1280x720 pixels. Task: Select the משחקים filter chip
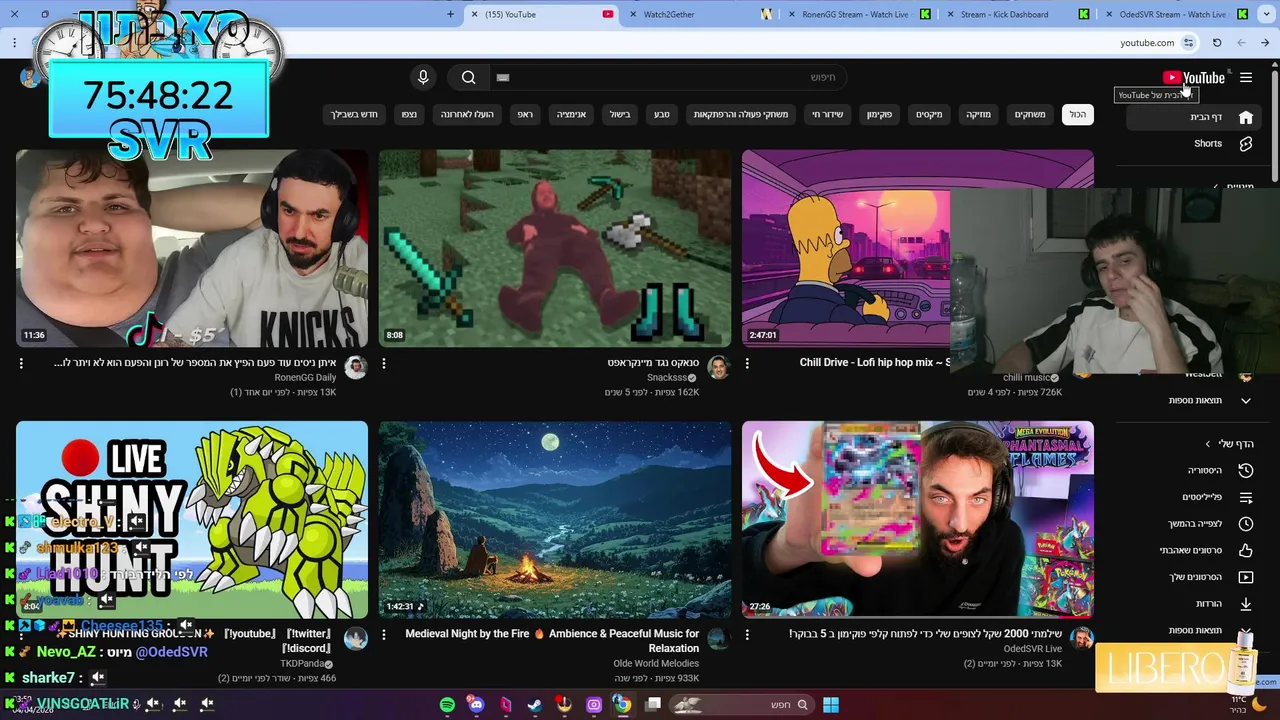[1030, 114]
